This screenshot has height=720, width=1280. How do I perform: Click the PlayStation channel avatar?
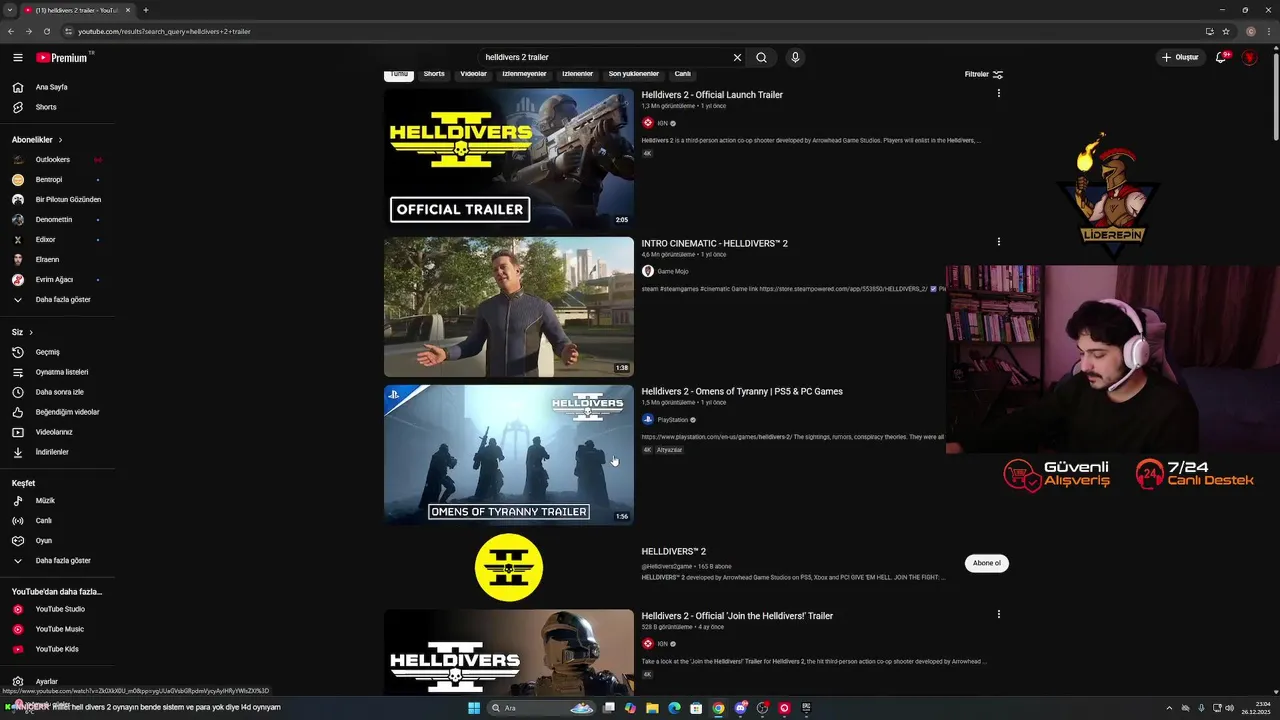point(648,420)
